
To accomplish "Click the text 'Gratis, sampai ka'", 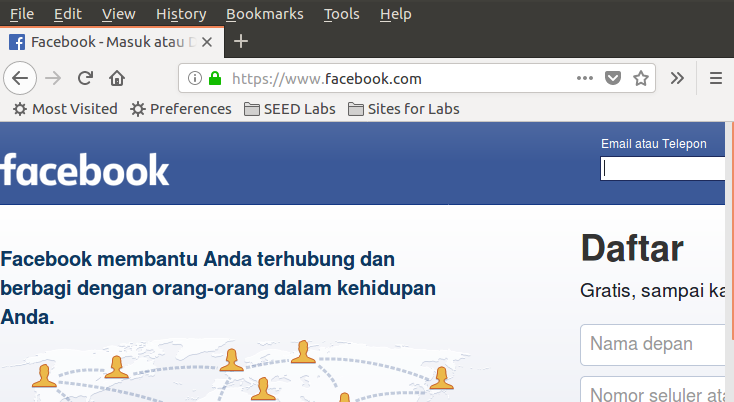I will 653,291.
